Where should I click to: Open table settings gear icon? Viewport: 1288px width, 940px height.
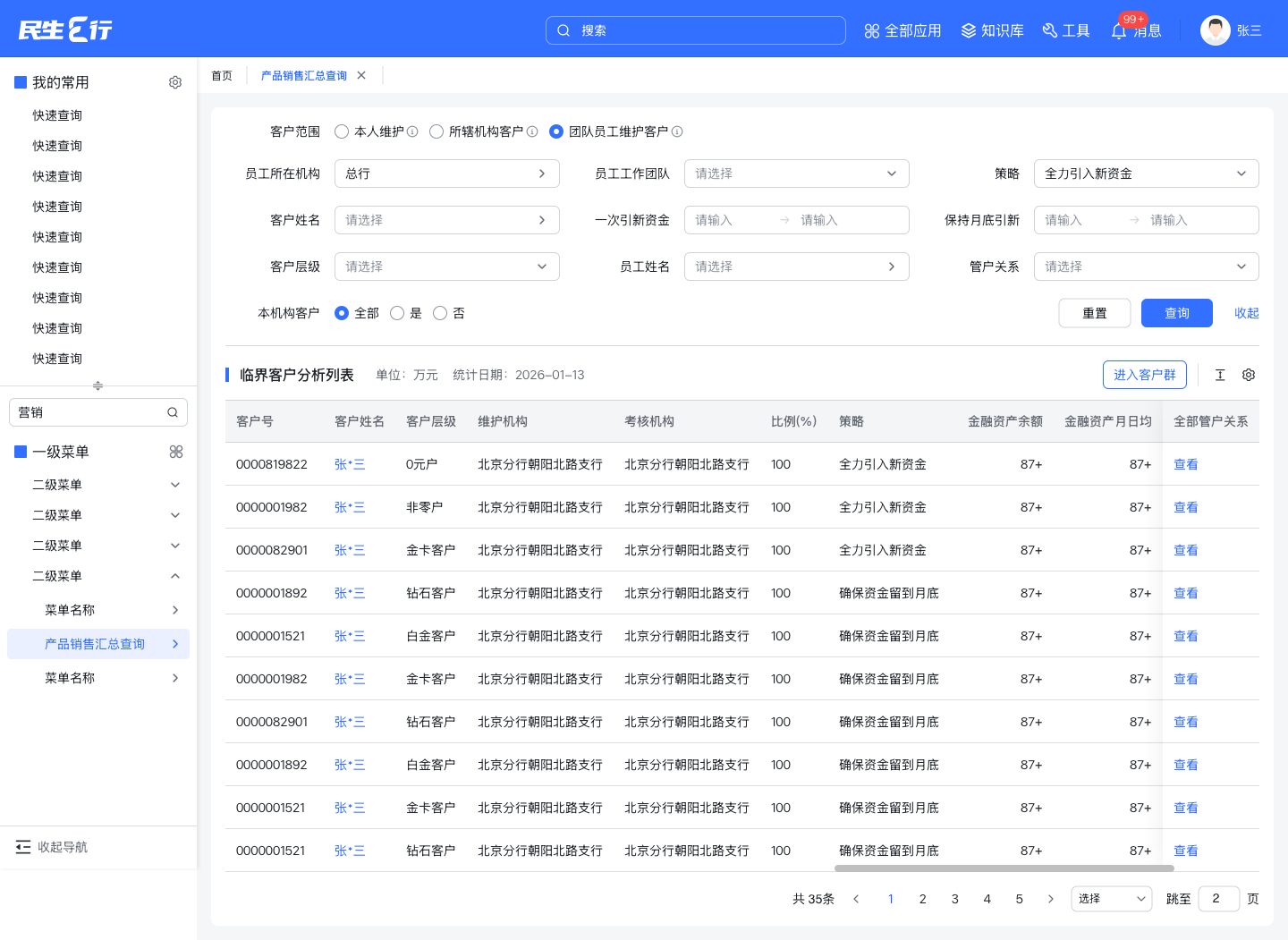[1249, 375]
